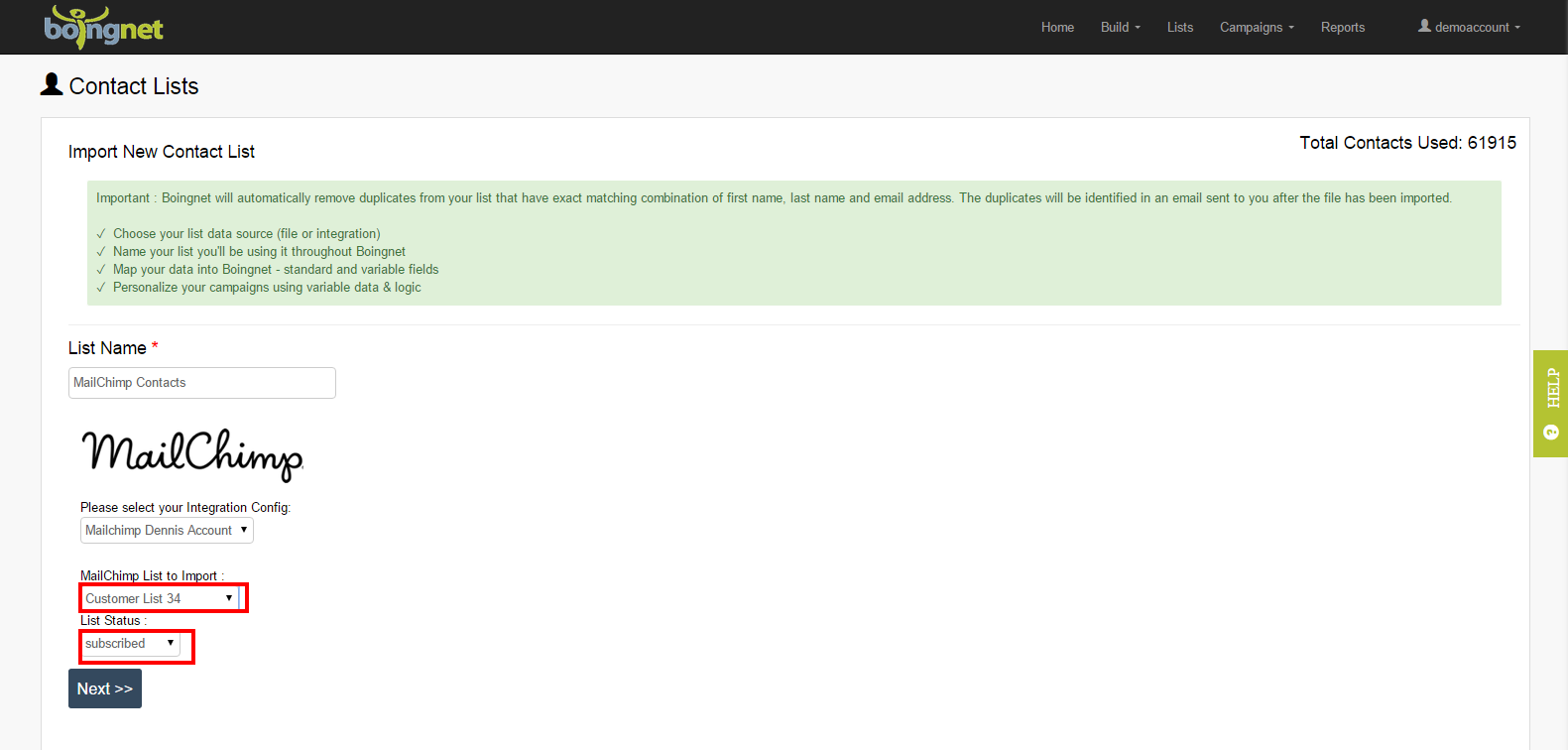Click the Next >> button
1568x750 pixels.
click(x=105, y=688)
